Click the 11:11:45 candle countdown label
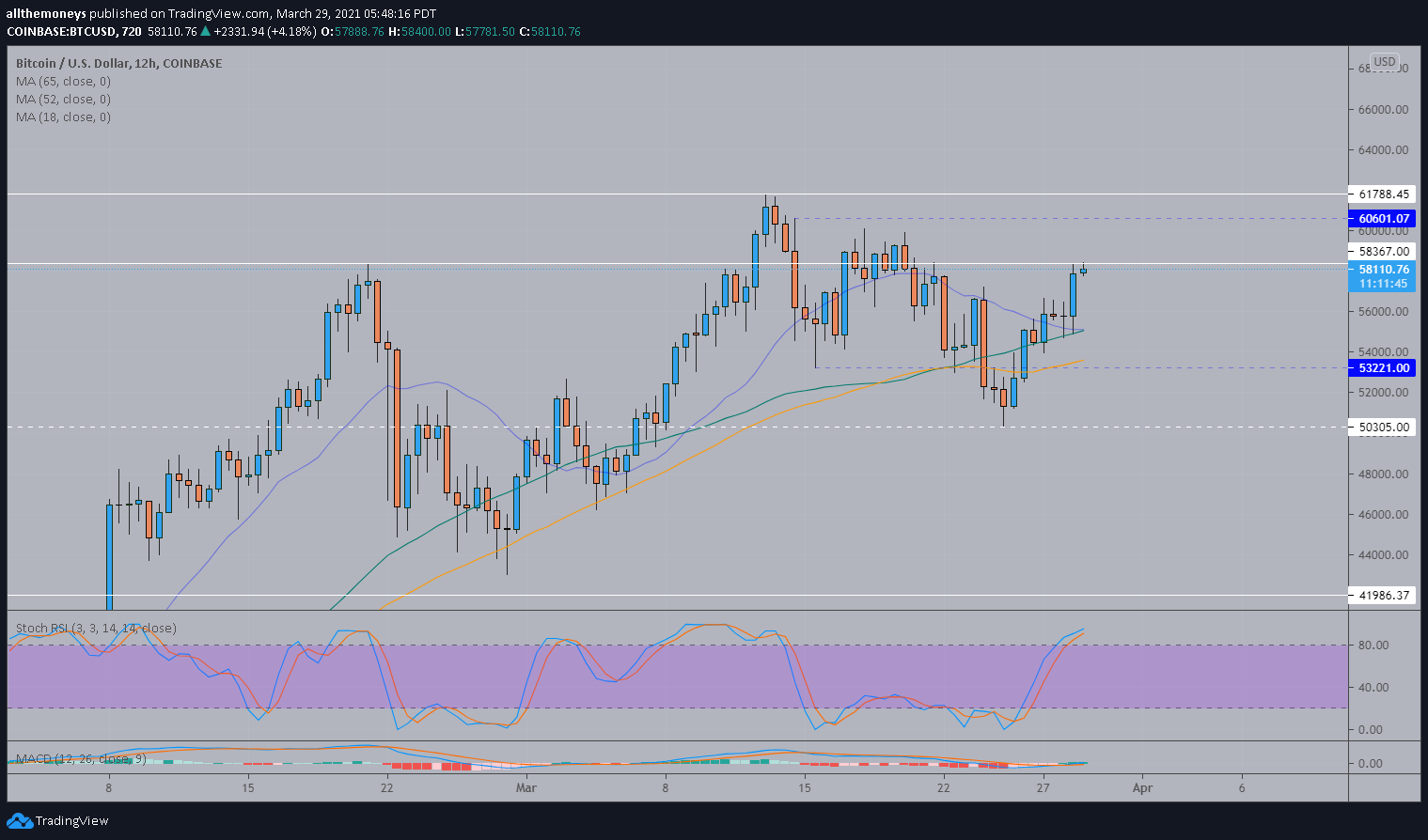The height and width of the screenshot is (840, 1428). click(x=1384, y=284)
